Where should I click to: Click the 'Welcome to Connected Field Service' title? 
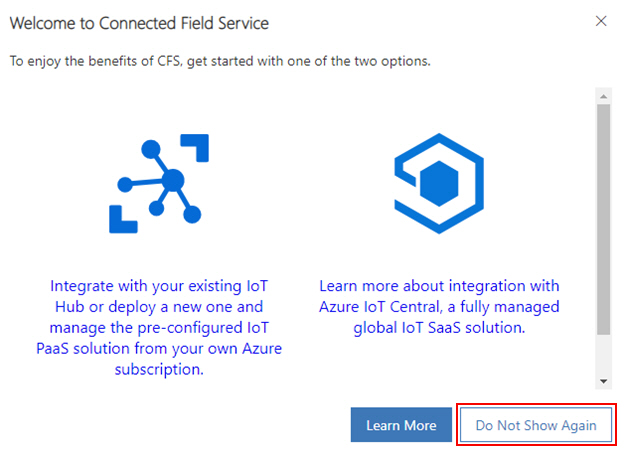(139, 23)
